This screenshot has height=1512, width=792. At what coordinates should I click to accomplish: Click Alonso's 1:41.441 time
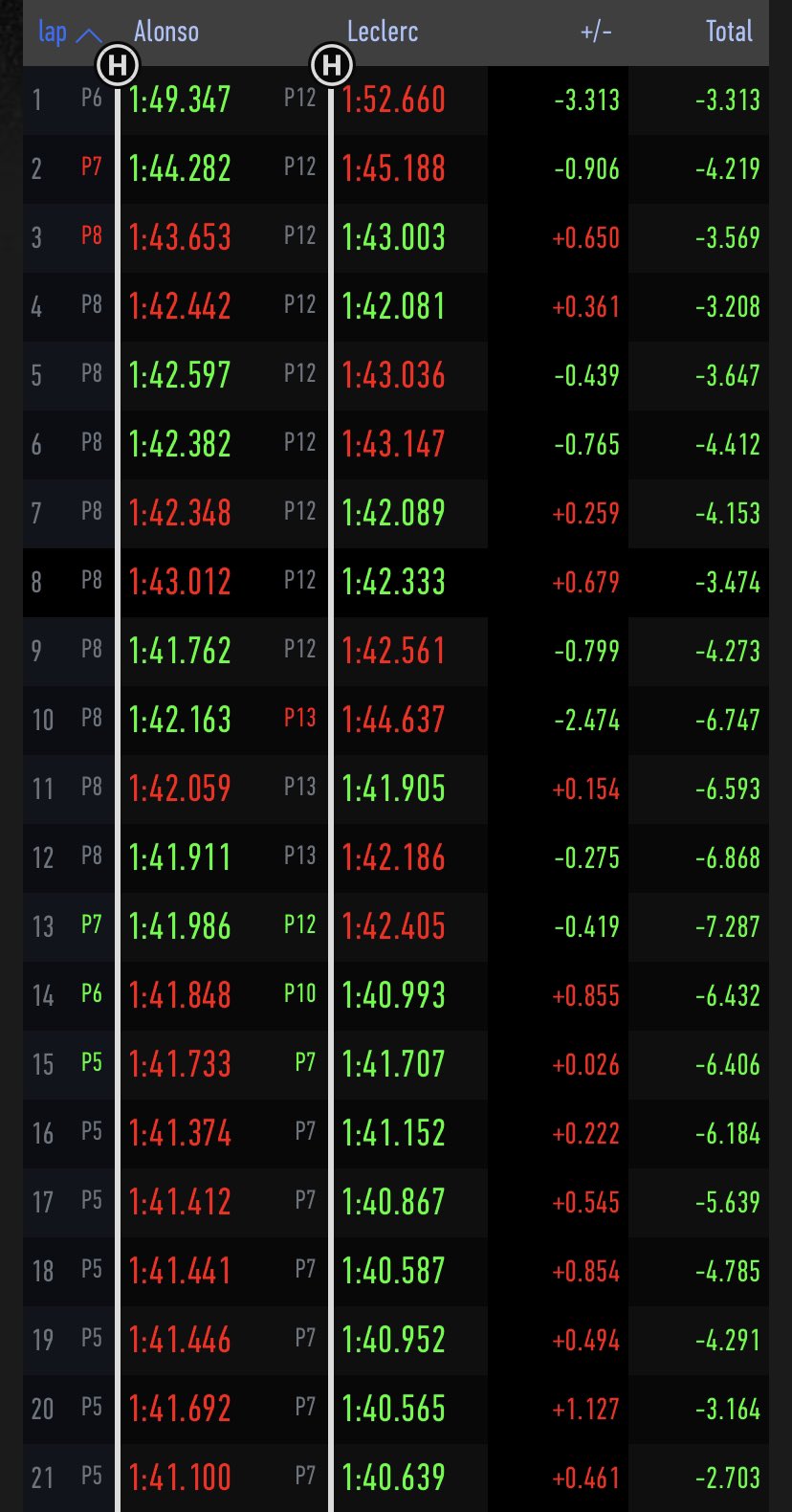tap(180, 1271)
